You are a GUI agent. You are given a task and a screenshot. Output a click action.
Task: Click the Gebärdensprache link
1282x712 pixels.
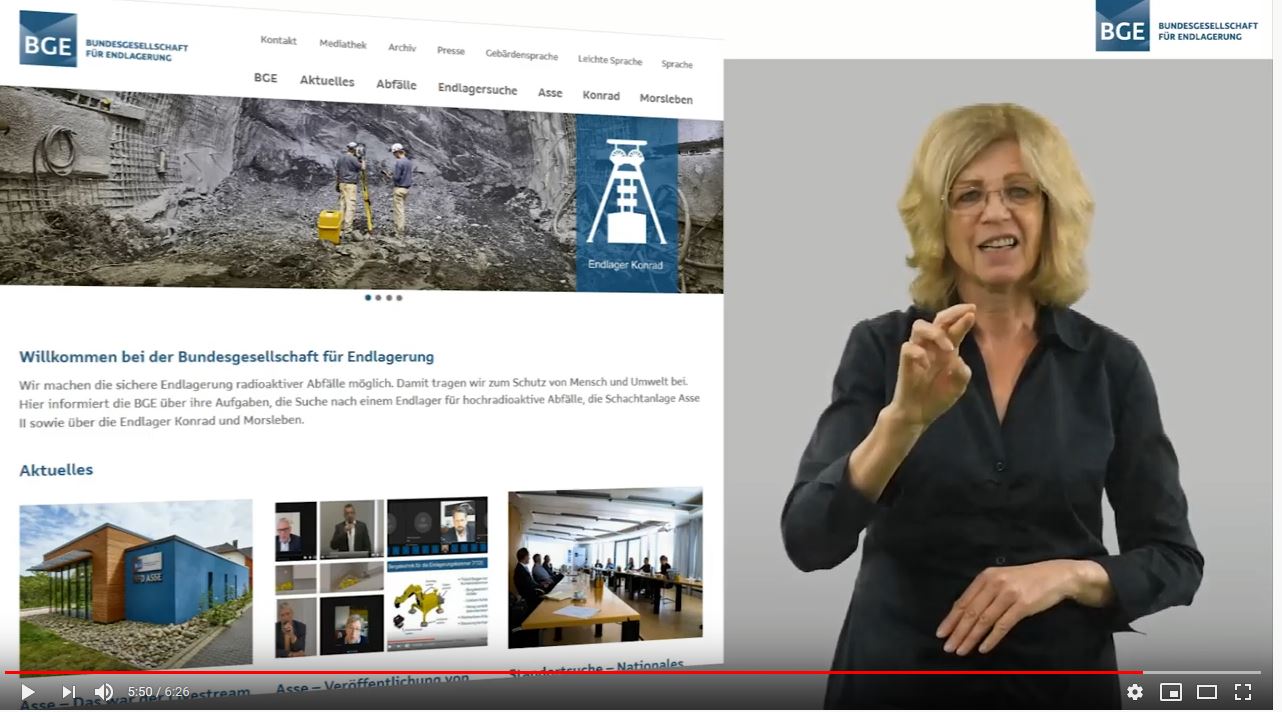click(522, 55)
